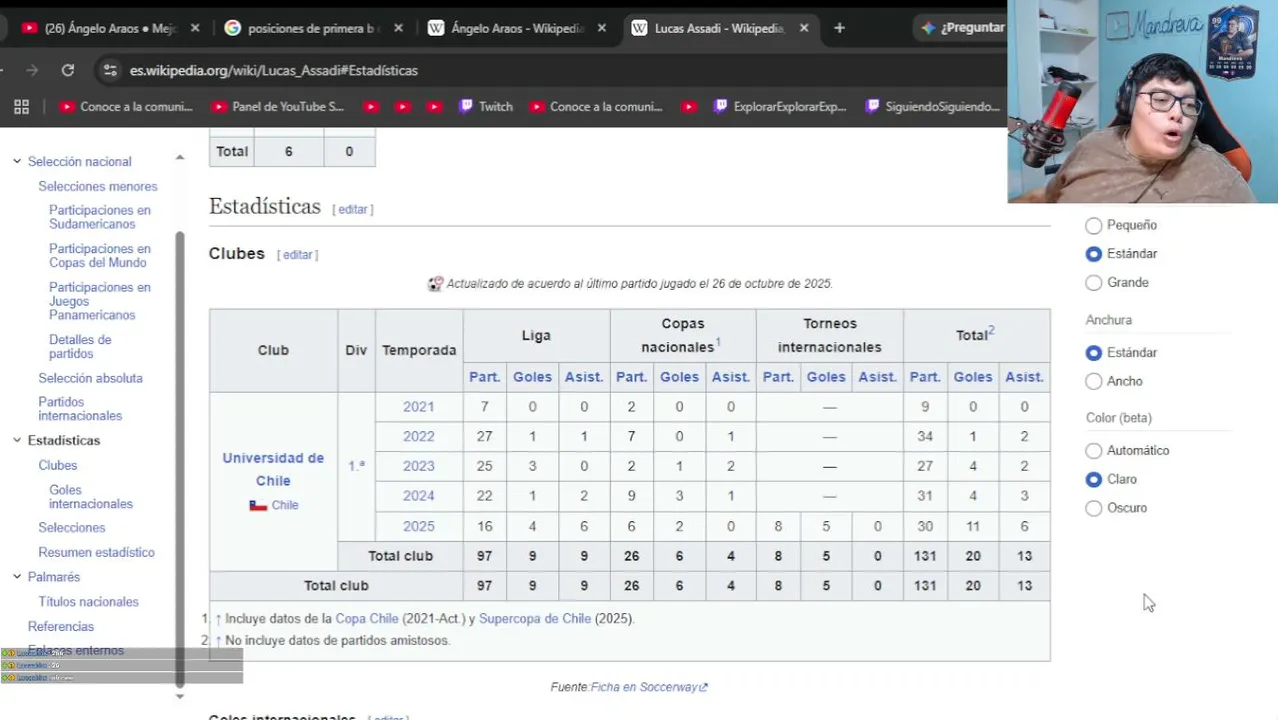The image size is (1278, 720).
Task: Click footnote 2 back-reference arrow
Action: pos(218,641)
